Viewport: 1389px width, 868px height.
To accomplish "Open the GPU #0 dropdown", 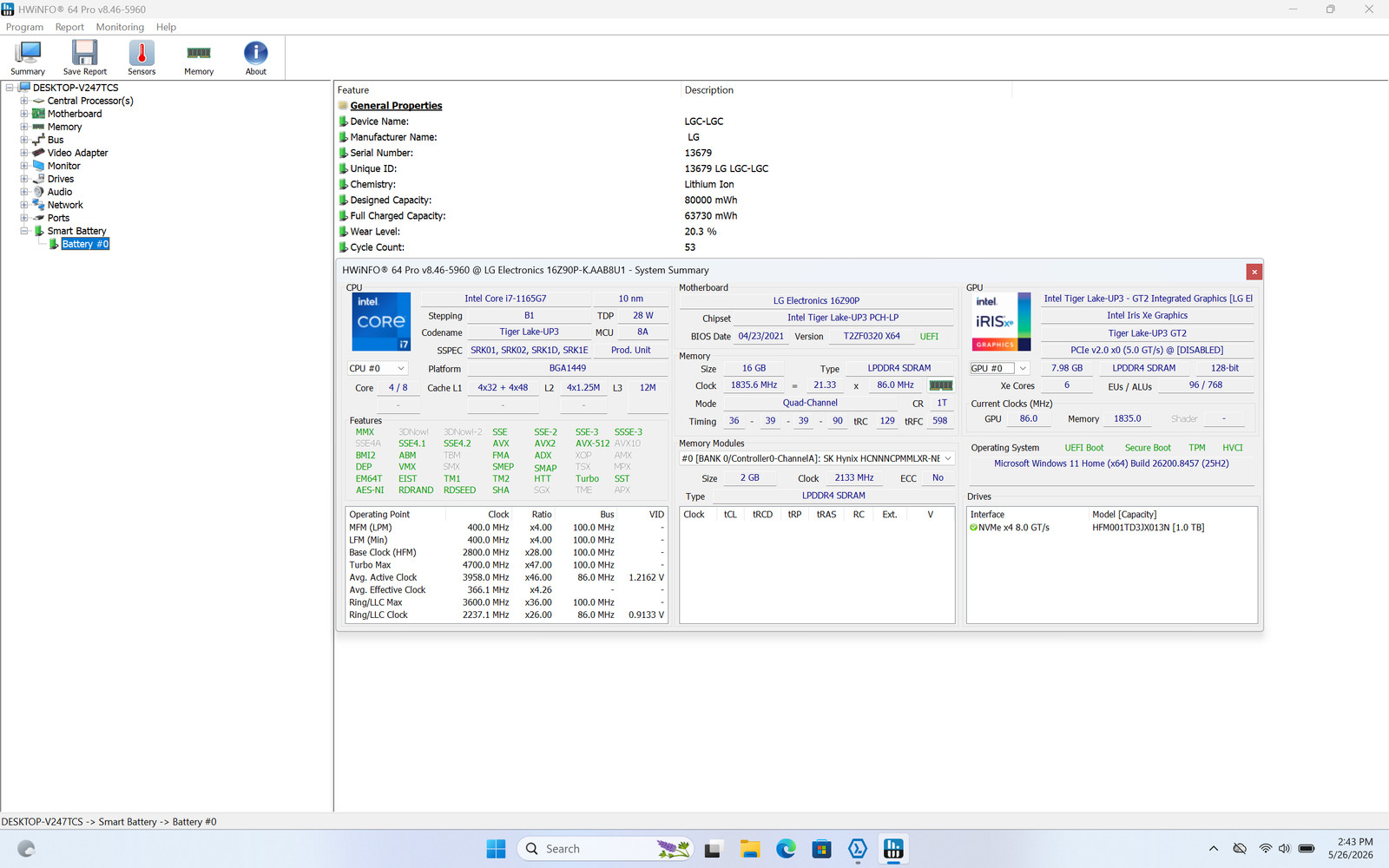I will (x=999, y=368).
